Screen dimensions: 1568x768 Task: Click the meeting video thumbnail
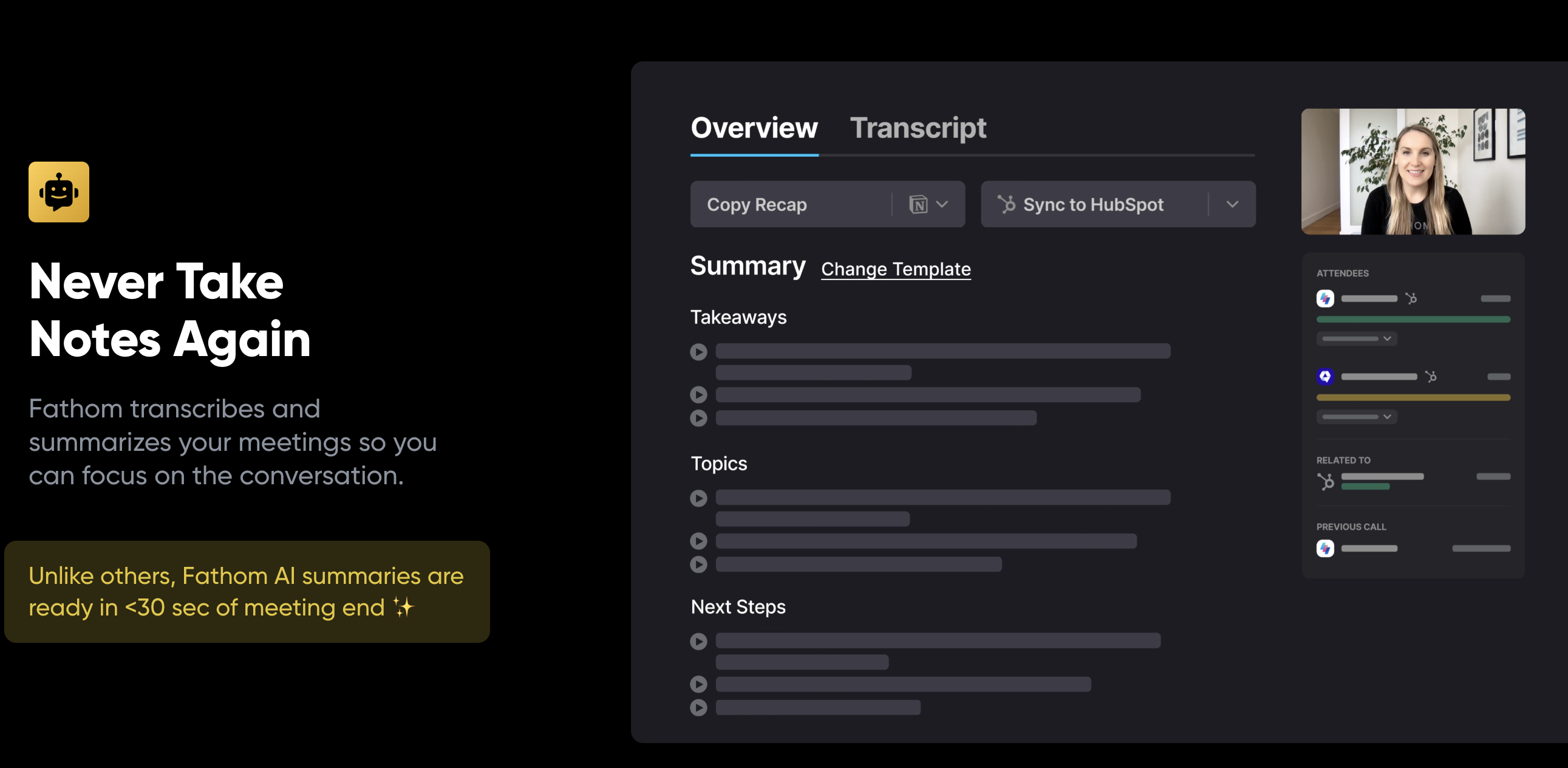pyautogui.click(x=1412, y=172)
